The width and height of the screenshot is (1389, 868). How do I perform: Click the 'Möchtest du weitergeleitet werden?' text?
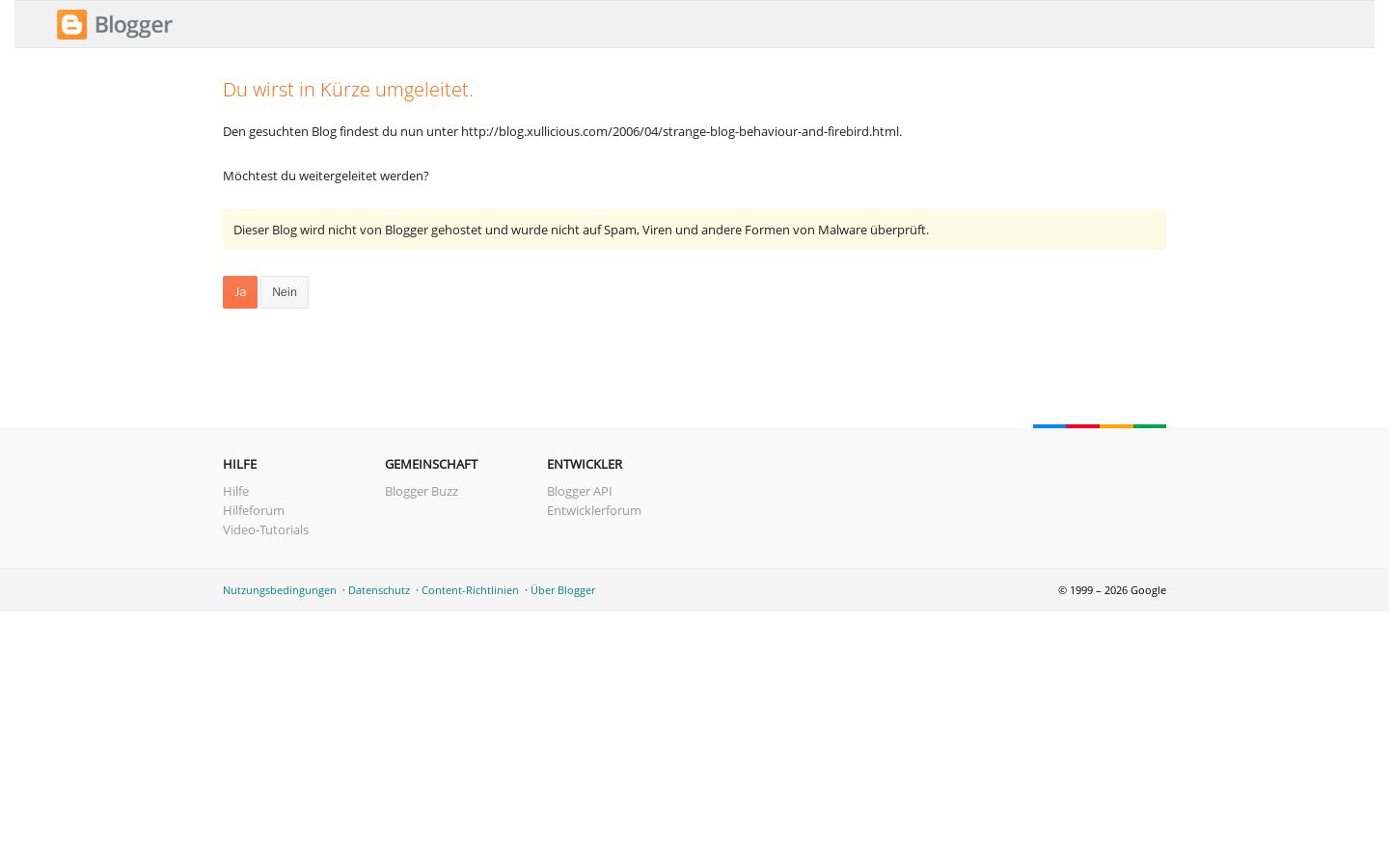coord(326,176)
